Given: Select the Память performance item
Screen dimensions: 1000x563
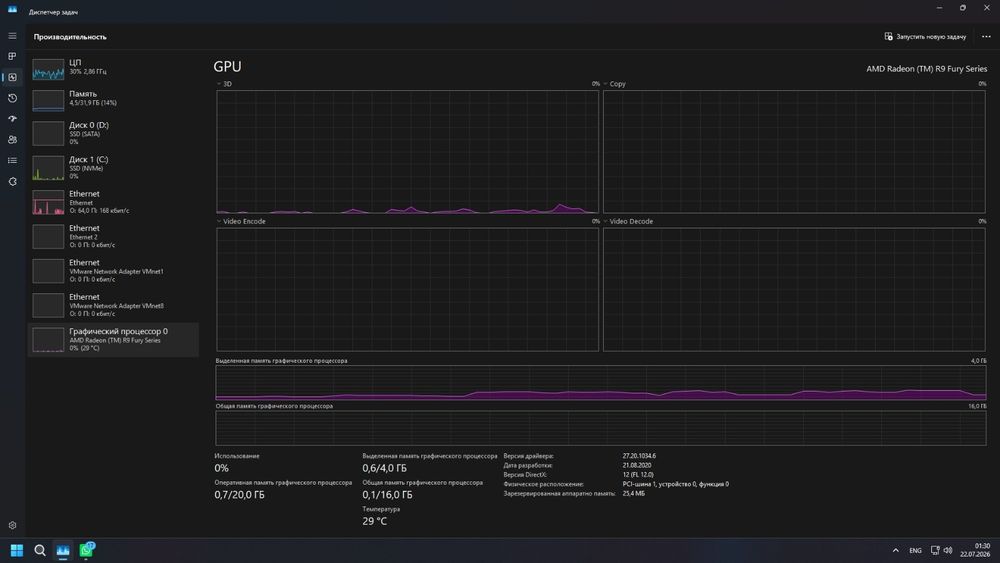Looking at the screenshot, I should click(x=113, y=99).
